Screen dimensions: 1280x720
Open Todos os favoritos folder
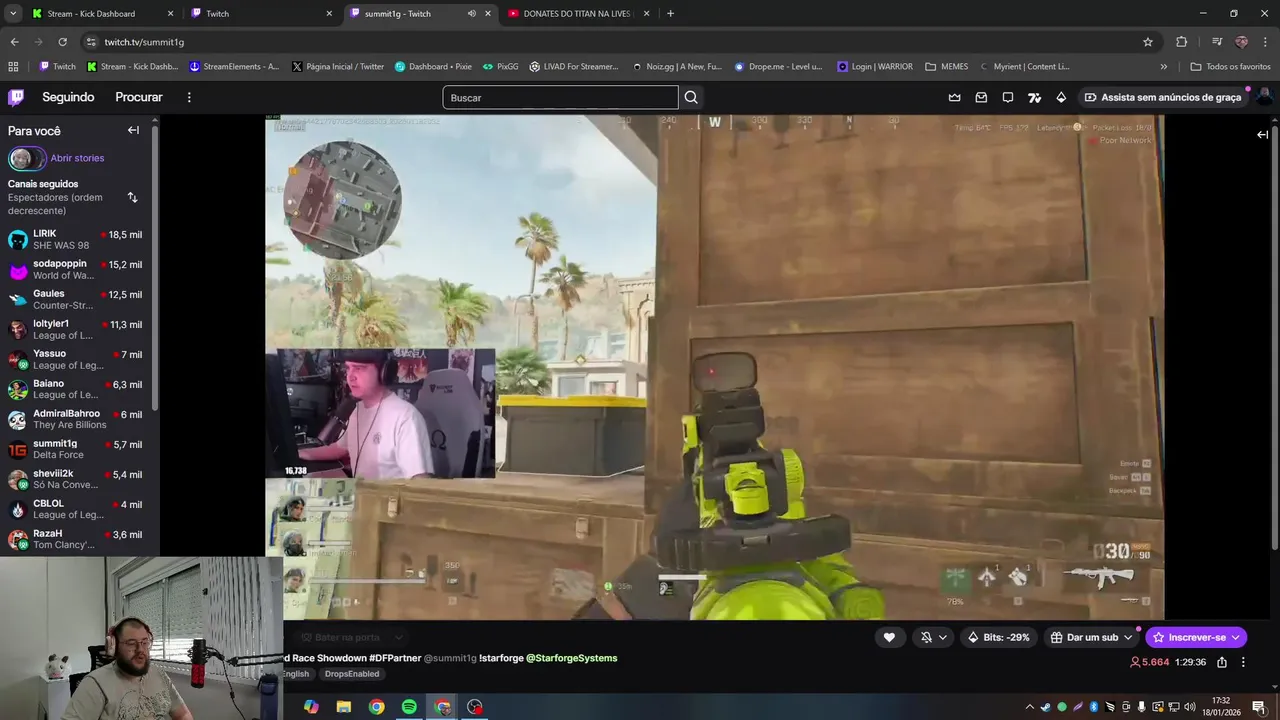point(1230,67)
